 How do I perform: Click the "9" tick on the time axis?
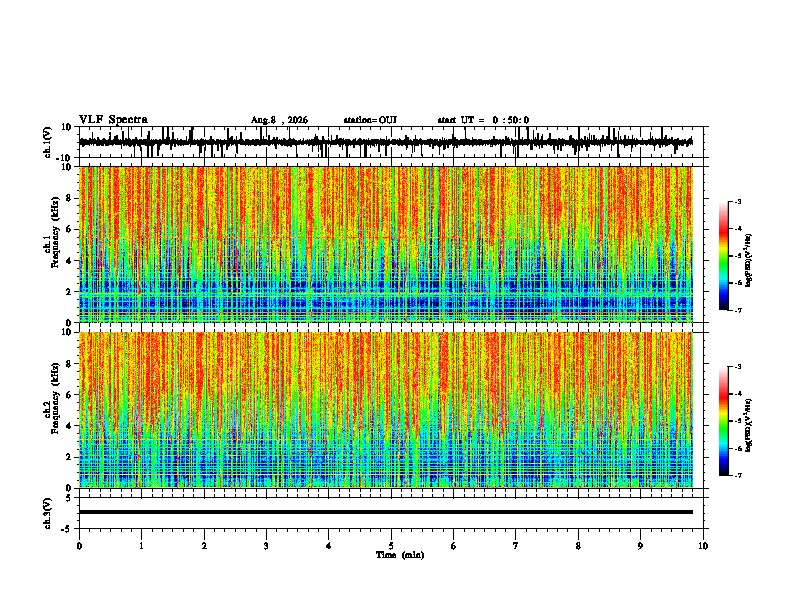point(640,546)
